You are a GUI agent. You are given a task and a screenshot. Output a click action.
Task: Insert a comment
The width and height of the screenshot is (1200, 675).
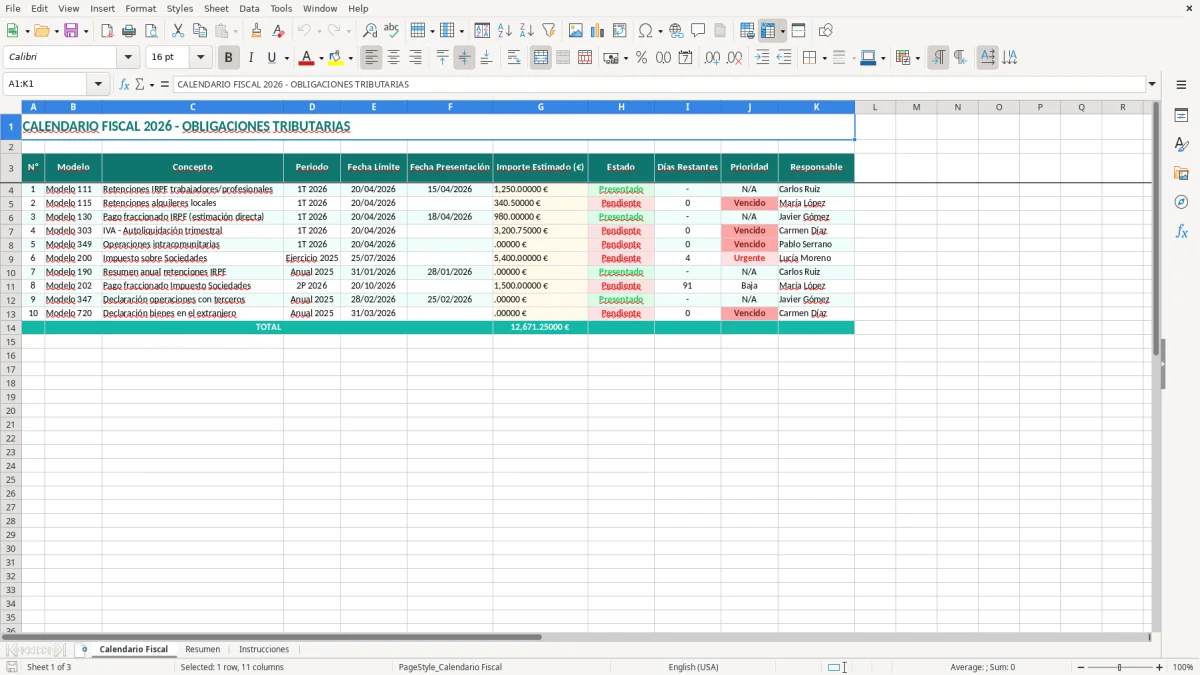(x=698, y=31)
